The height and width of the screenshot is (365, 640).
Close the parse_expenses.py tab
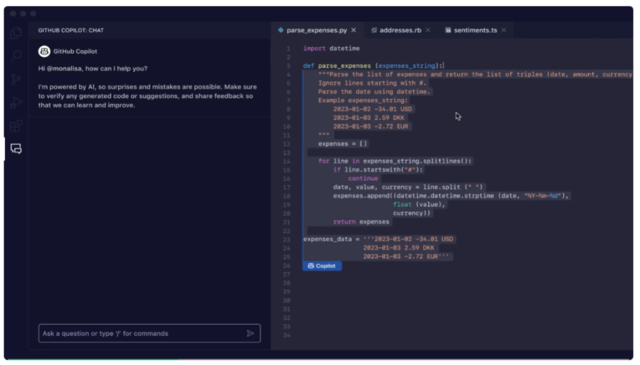tap(353, 30)
